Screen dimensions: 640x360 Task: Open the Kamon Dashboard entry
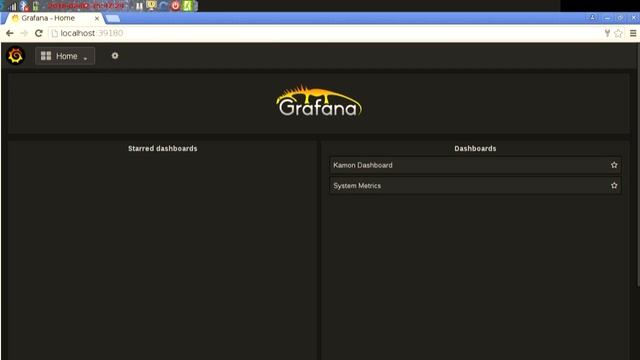coord(476,165)
